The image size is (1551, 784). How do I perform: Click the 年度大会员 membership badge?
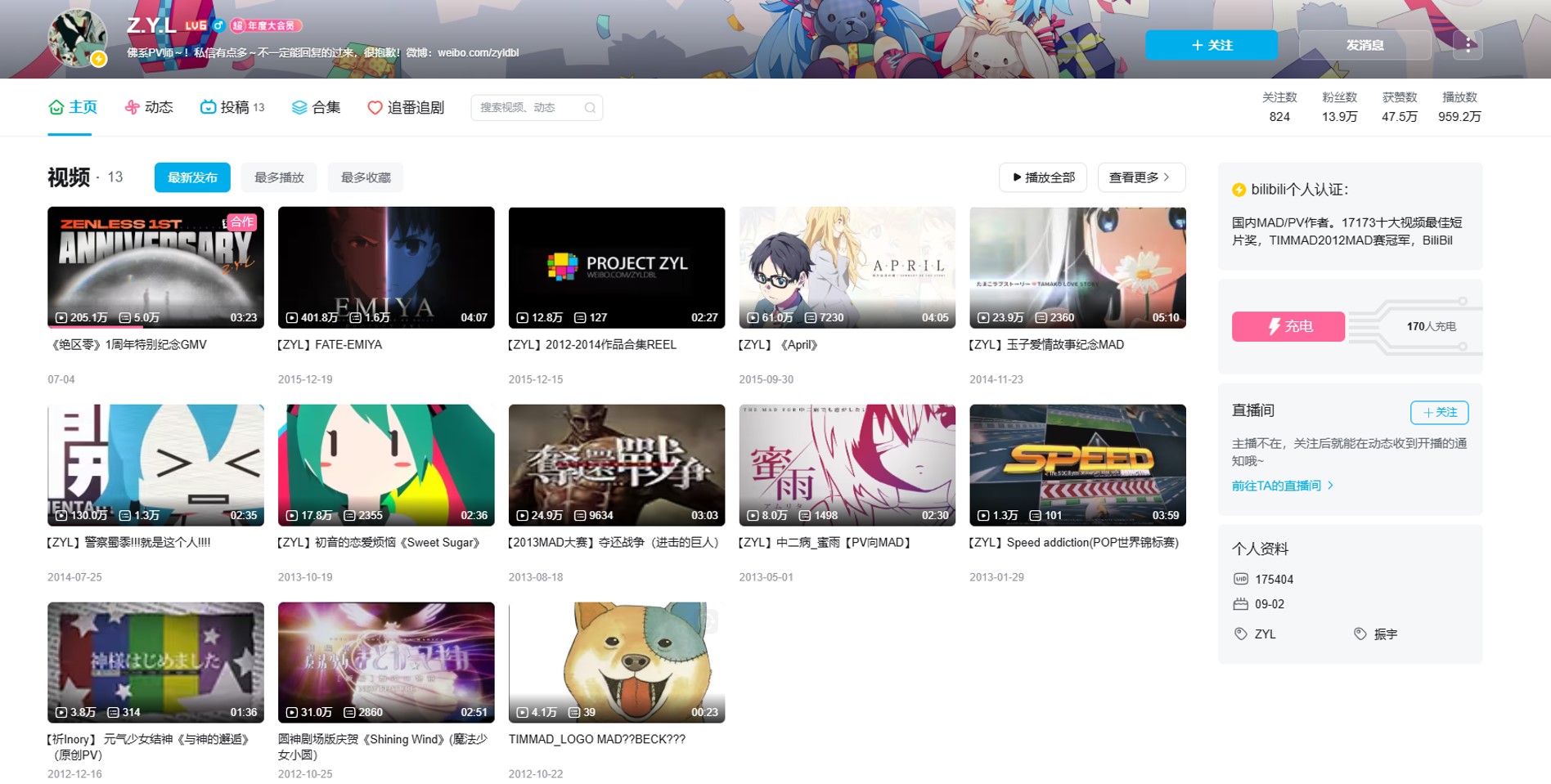[266, 26]
